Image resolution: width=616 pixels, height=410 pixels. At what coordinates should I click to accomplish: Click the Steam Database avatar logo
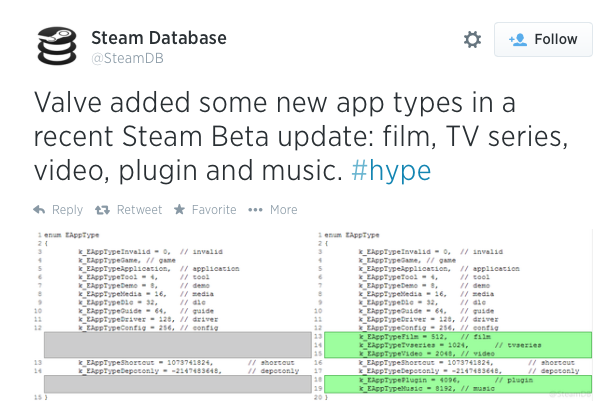pyautogui.click(x=57, y=46)
